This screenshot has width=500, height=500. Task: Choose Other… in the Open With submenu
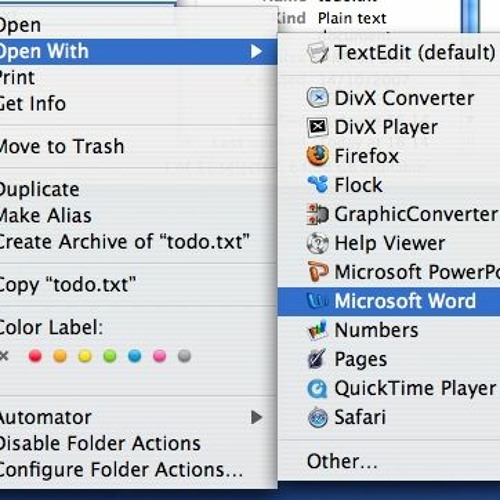pos(389,462)
